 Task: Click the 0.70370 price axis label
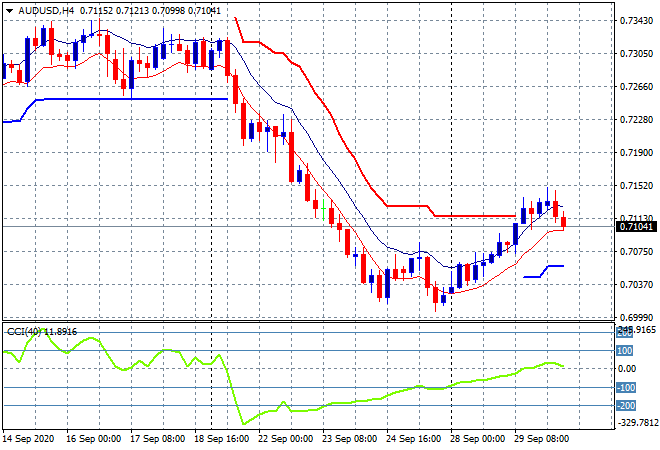point(633,284)
